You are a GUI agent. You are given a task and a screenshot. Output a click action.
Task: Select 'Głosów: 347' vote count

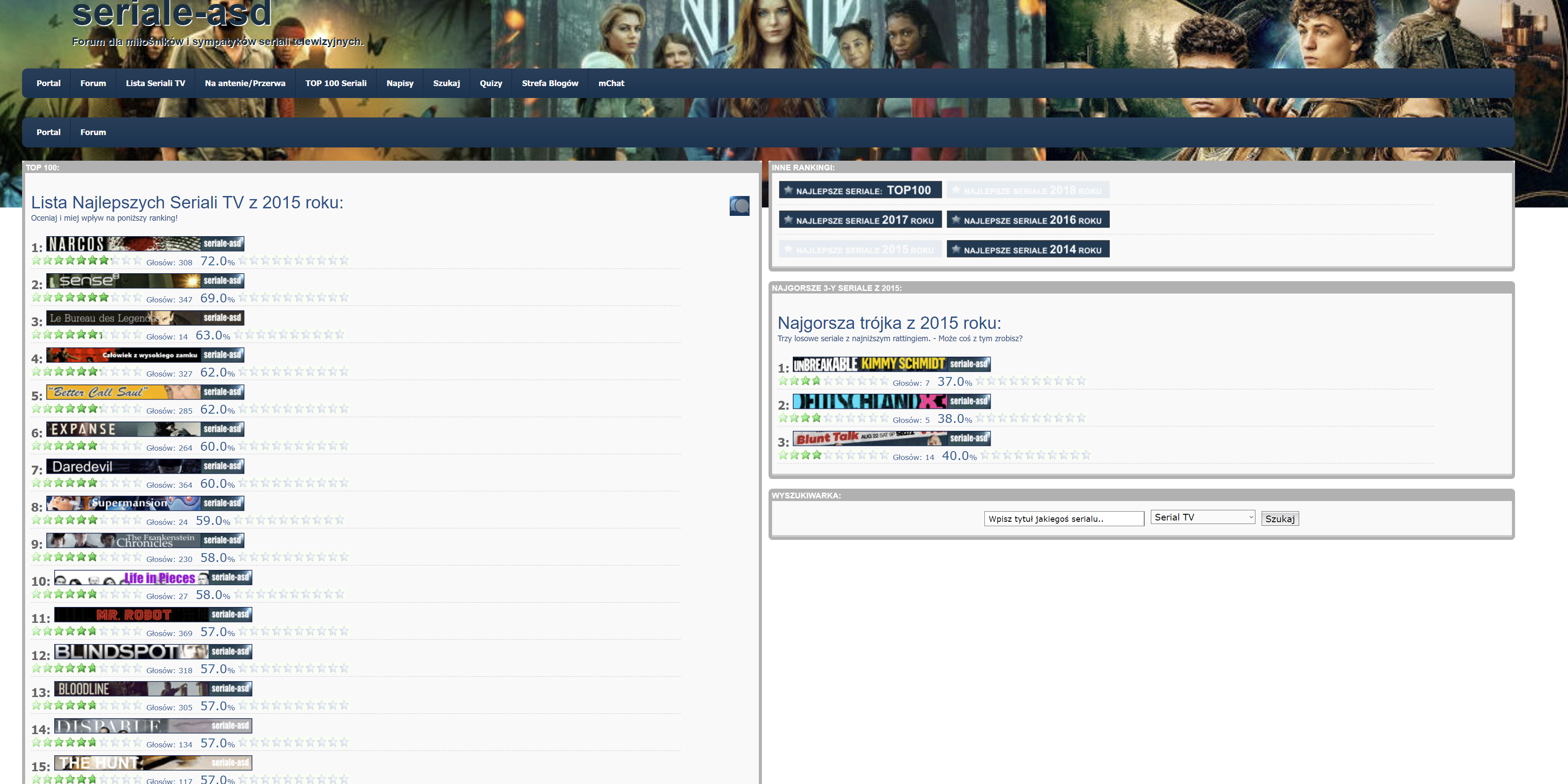point(169,299)
